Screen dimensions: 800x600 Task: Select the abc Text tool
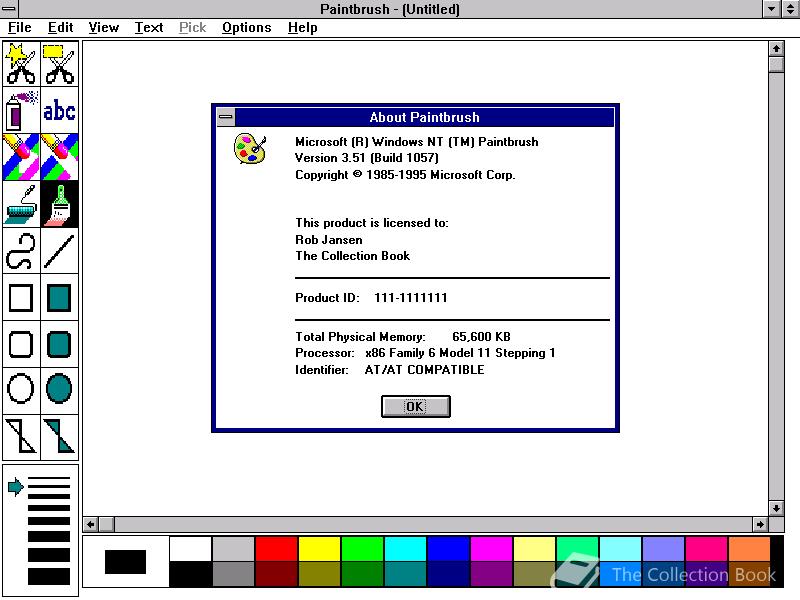(60, 110)
